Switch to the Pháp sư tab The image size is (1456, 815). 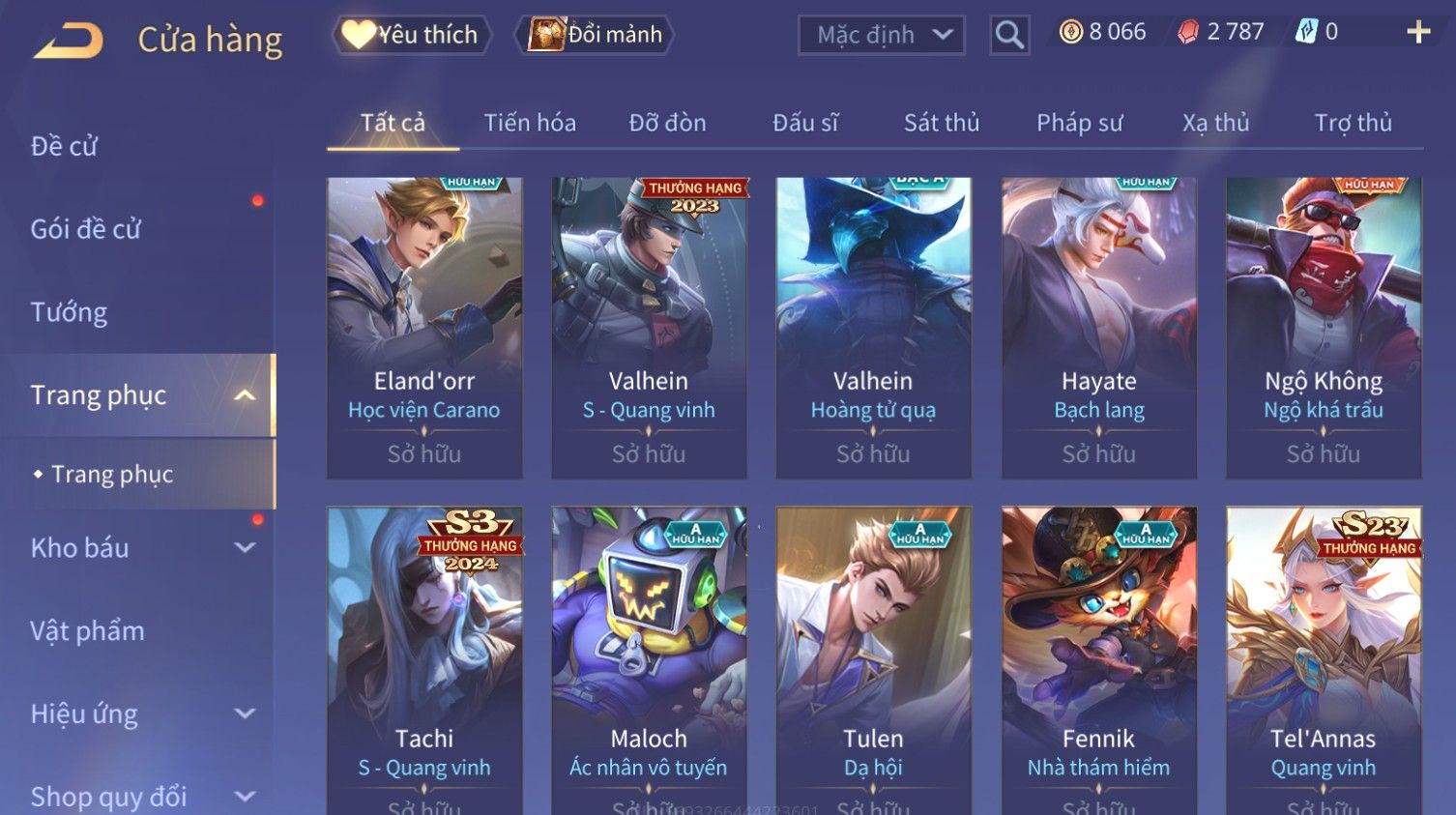click(1080, 123)
